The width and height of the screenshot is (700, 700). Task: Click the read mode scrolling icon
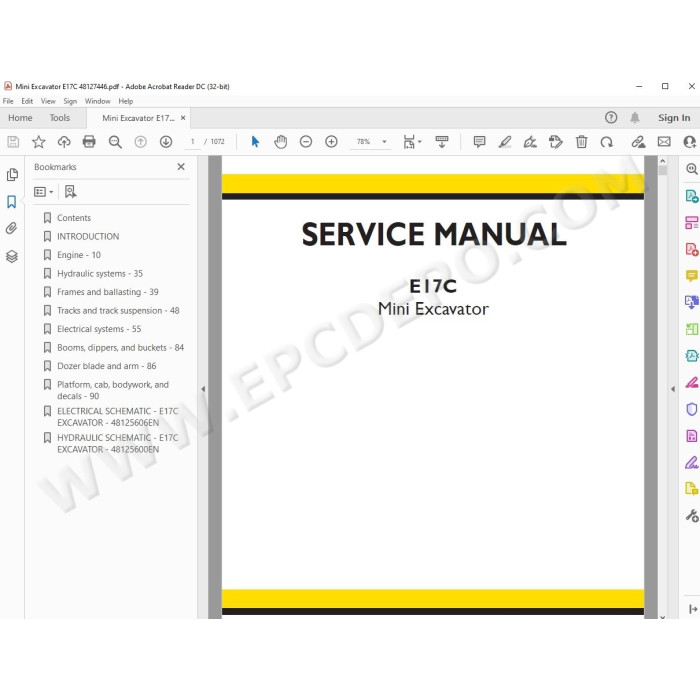442,142
